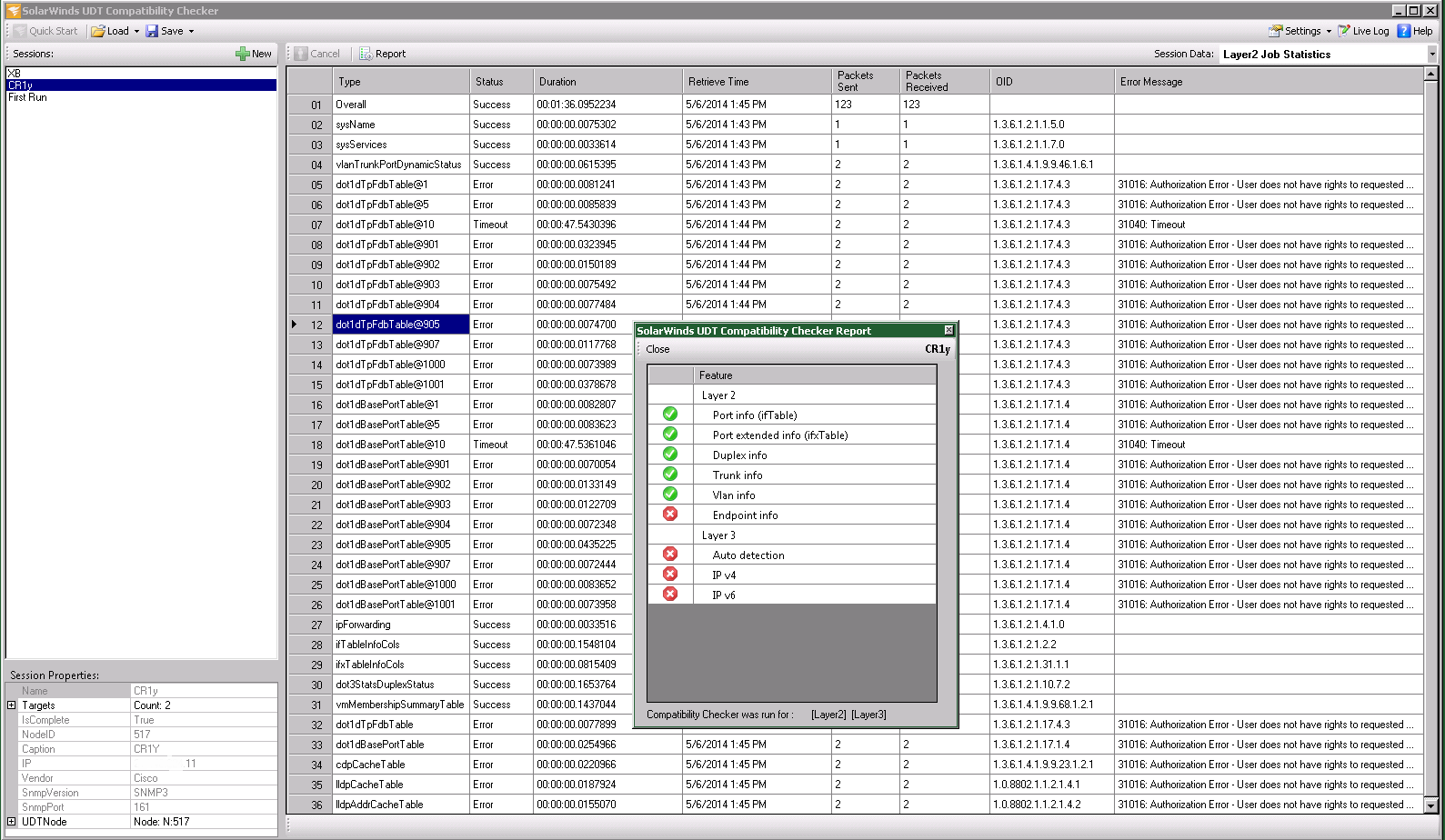This screenshot has width=1445, height=840.
Task: Select the First Run session
Action: [x=142, y=97]
